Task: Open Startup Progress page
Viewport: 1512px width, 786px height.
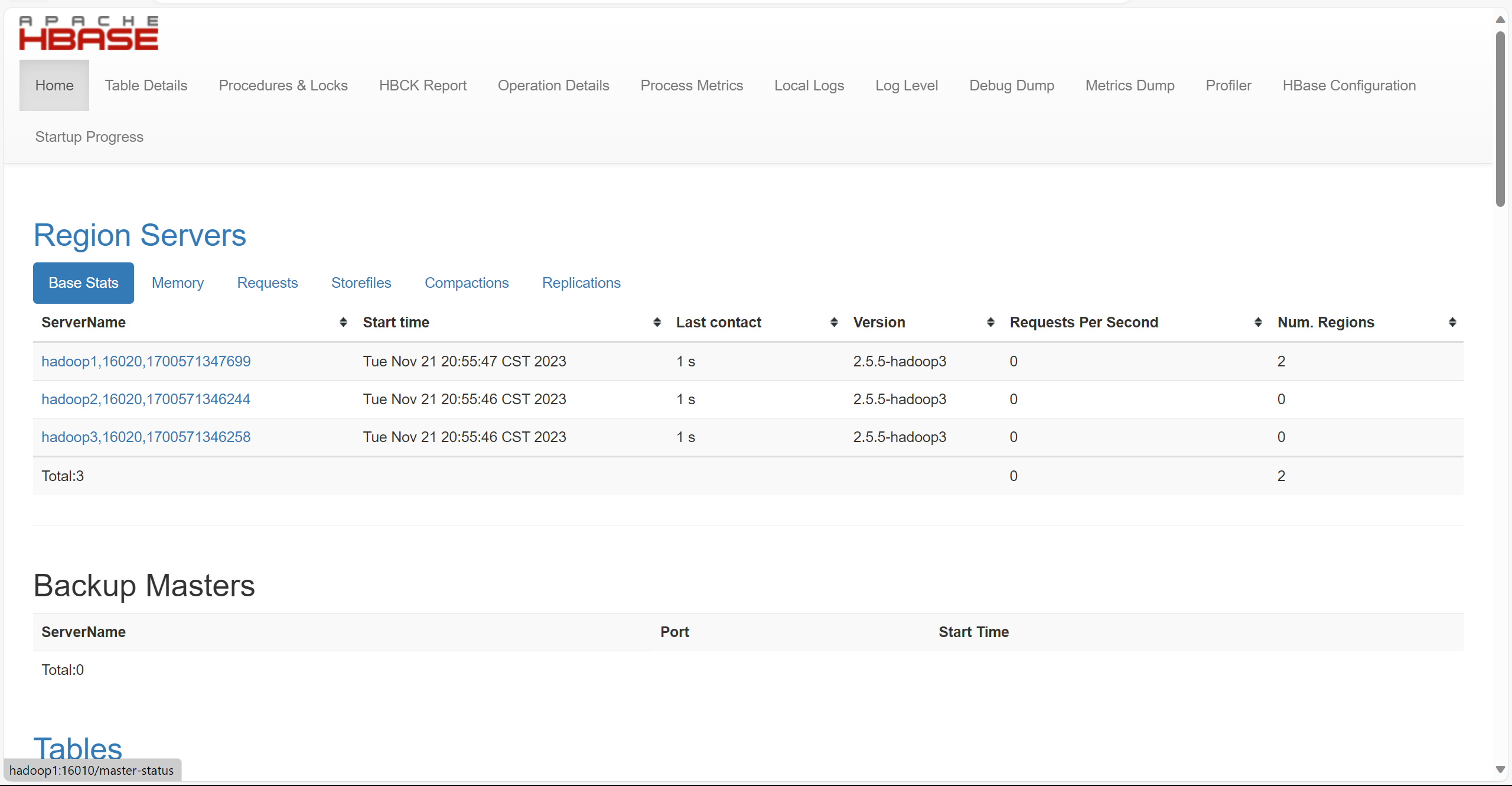Action: [89, 137]
